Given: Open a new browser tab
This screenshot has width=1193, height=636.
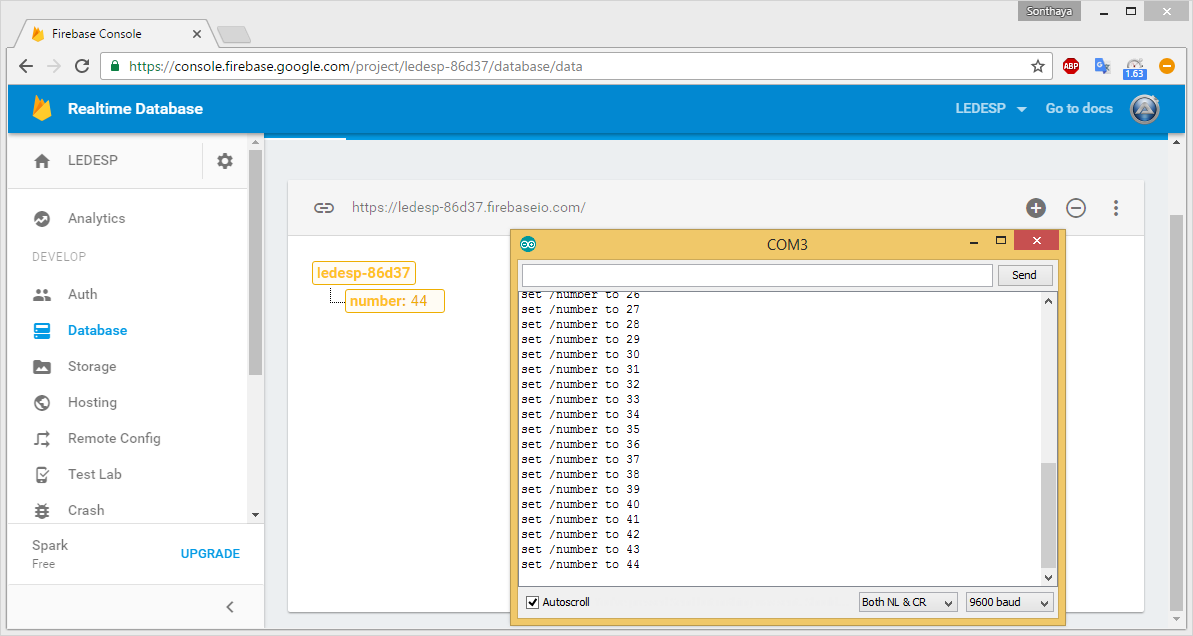Looking at the screenshot, I should click(233, 34).
